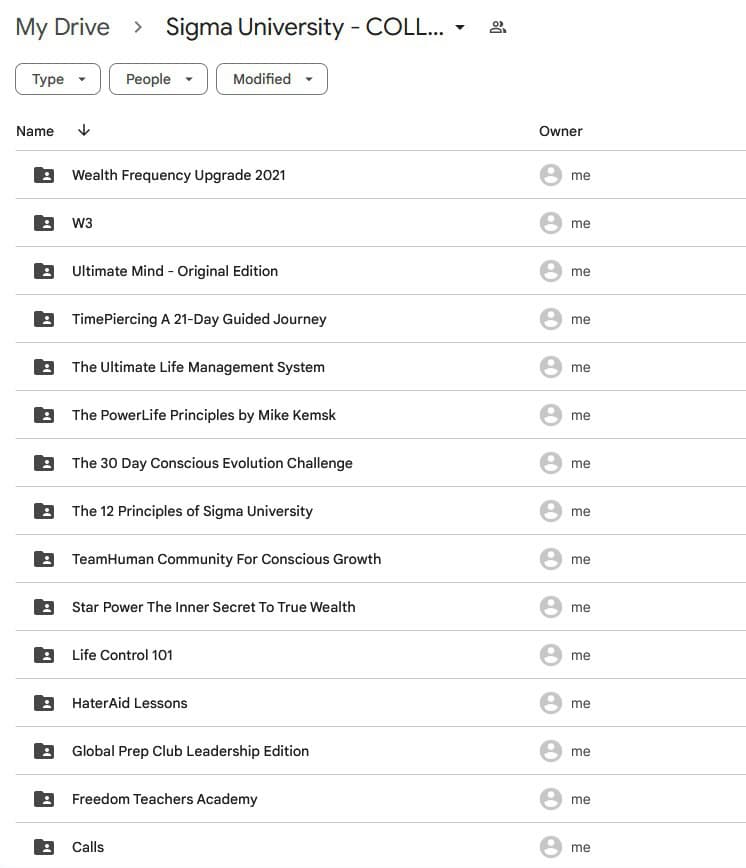This screenshot has height=868, width=746.
Task: Click the shared folder icon for Wealth Frequency Upgrade 2021
Action: [44, 175]
